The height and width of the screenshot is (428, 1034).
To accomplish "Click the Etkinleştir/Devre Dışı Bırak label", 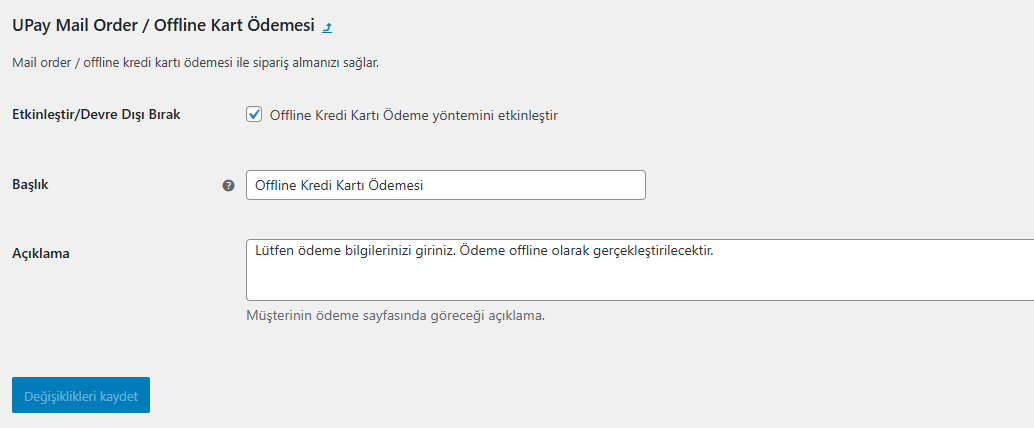I will (96, 114).
